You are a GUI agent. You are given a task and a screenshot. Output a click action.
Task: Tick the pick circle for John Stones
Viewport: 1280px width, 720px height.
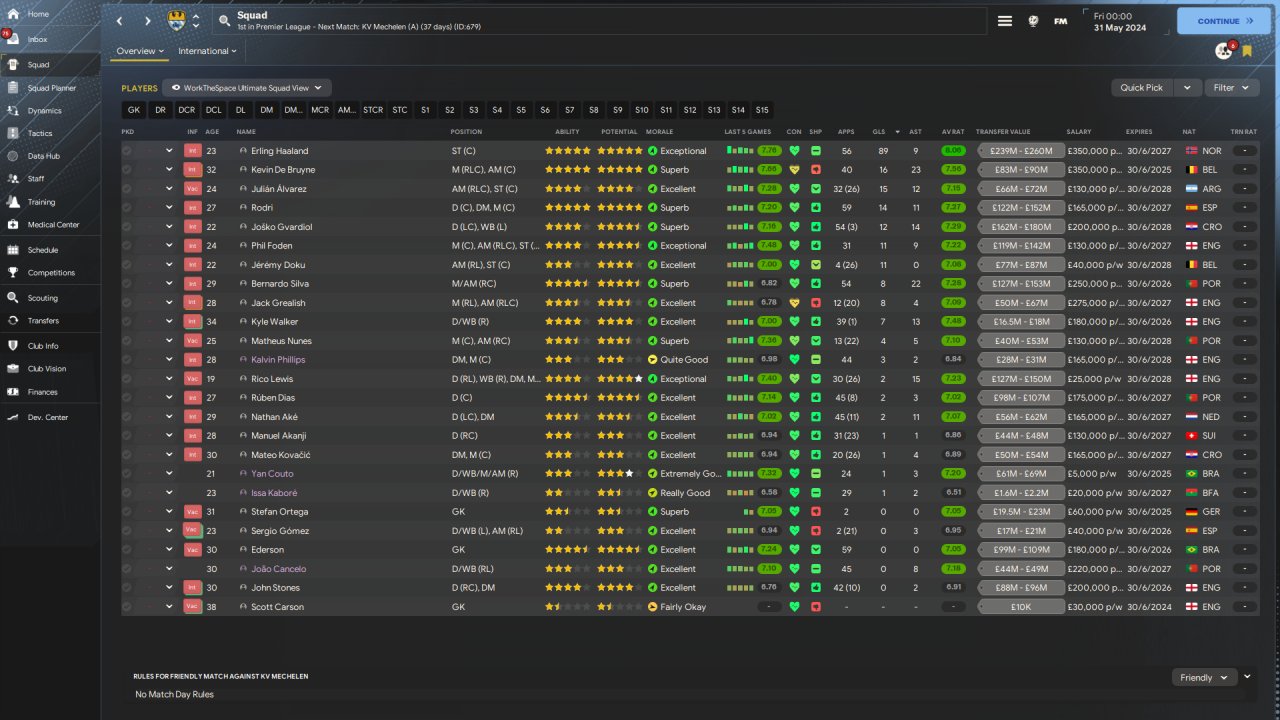point(127,588)
